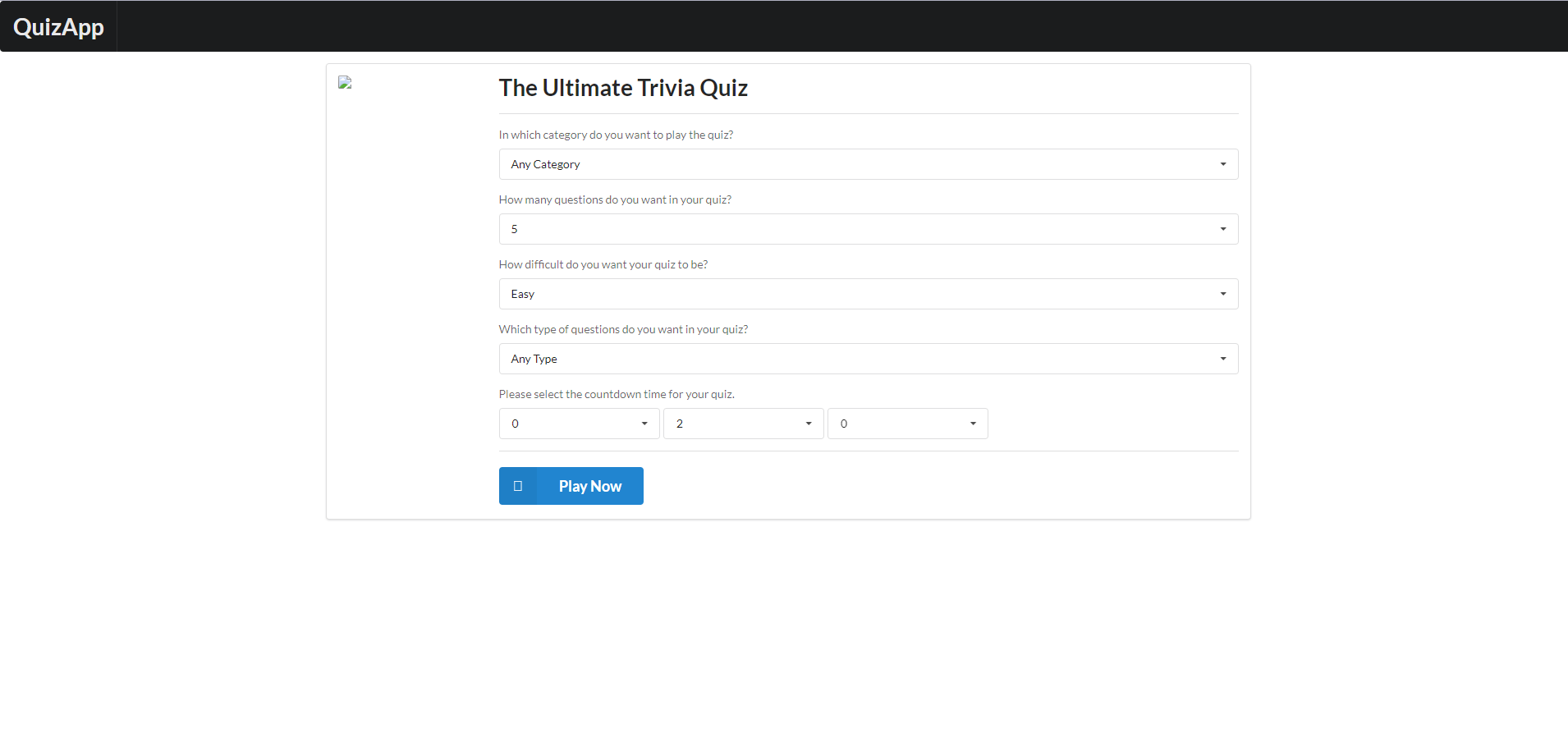Click the category question label text
The width and height of the screenshot is (1568, 756).
coord(616,135)
